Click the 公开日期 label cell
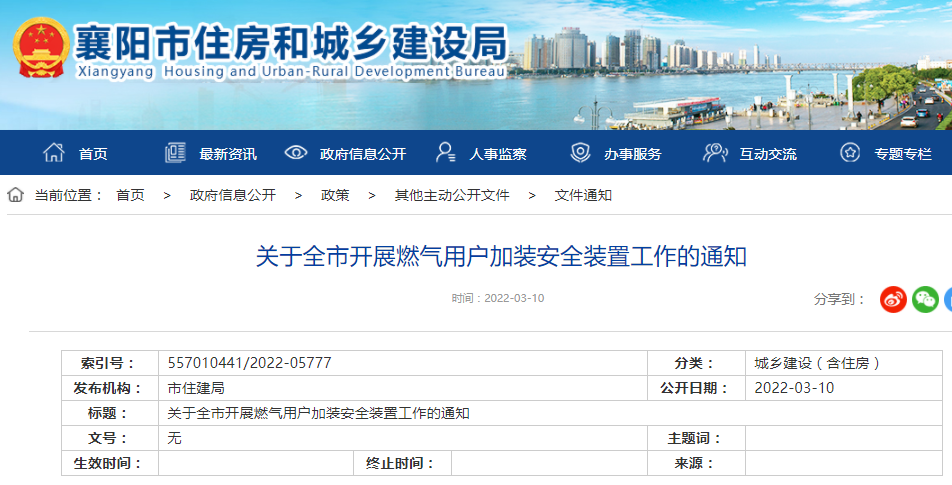The width and height of the screenshot is (952, 485). tap(696, 388)
